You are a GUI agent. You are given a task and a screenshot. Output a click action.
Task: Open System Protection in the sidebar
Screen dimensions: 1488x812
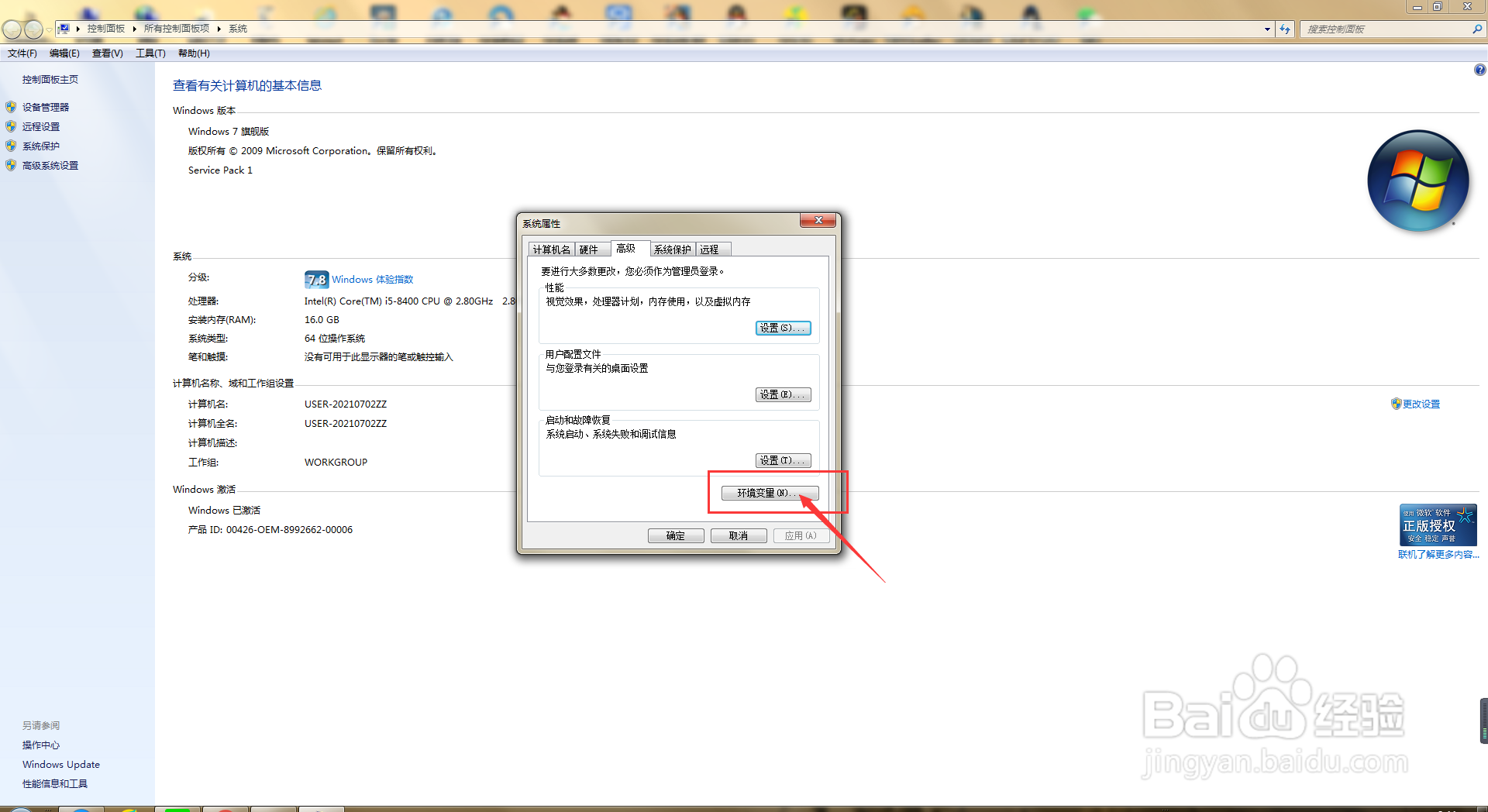click(41, 146)
